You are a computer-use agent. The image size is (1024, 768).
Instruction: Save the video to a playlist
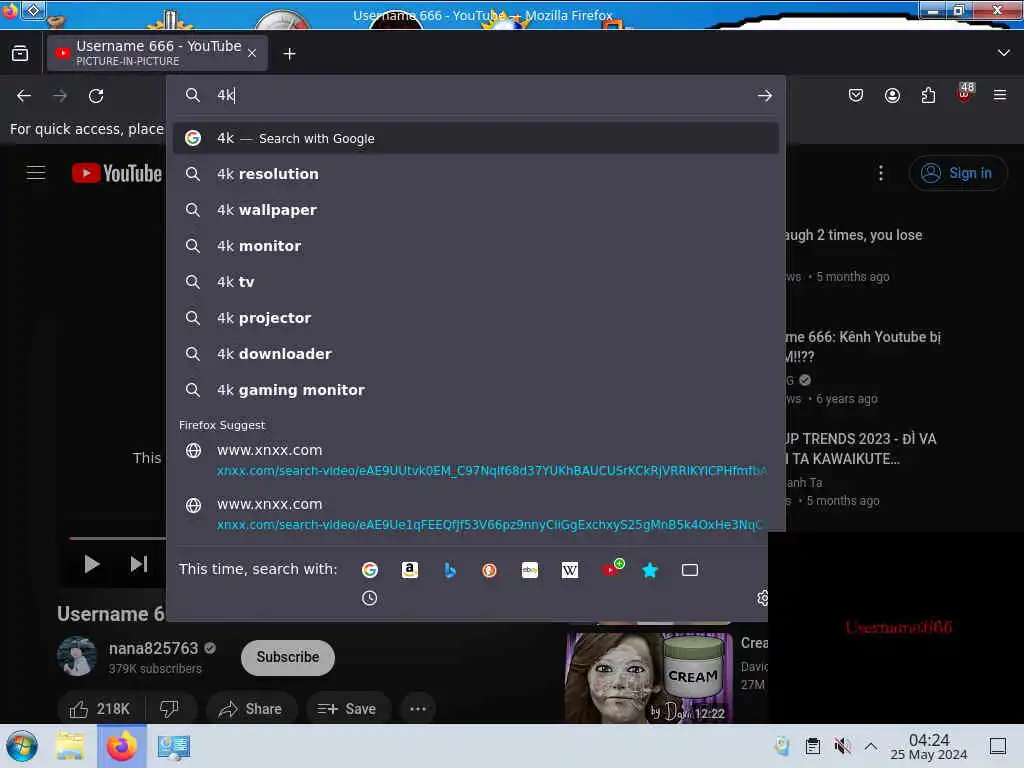(x=347, y=709)
